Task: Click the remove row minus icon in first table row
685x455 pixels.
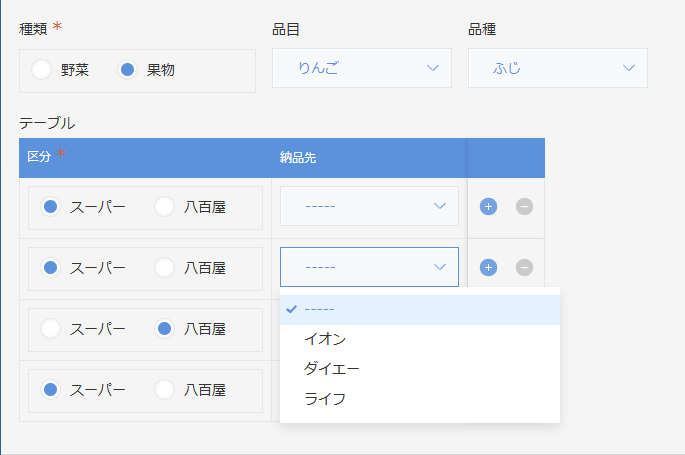Action: [524, 207]
